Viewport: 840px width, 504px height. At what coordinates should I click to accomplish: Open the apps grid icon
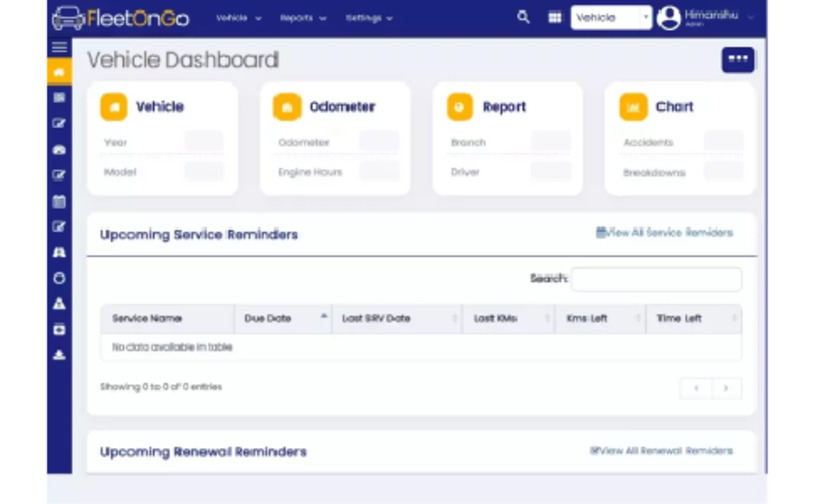pos(554,17)
